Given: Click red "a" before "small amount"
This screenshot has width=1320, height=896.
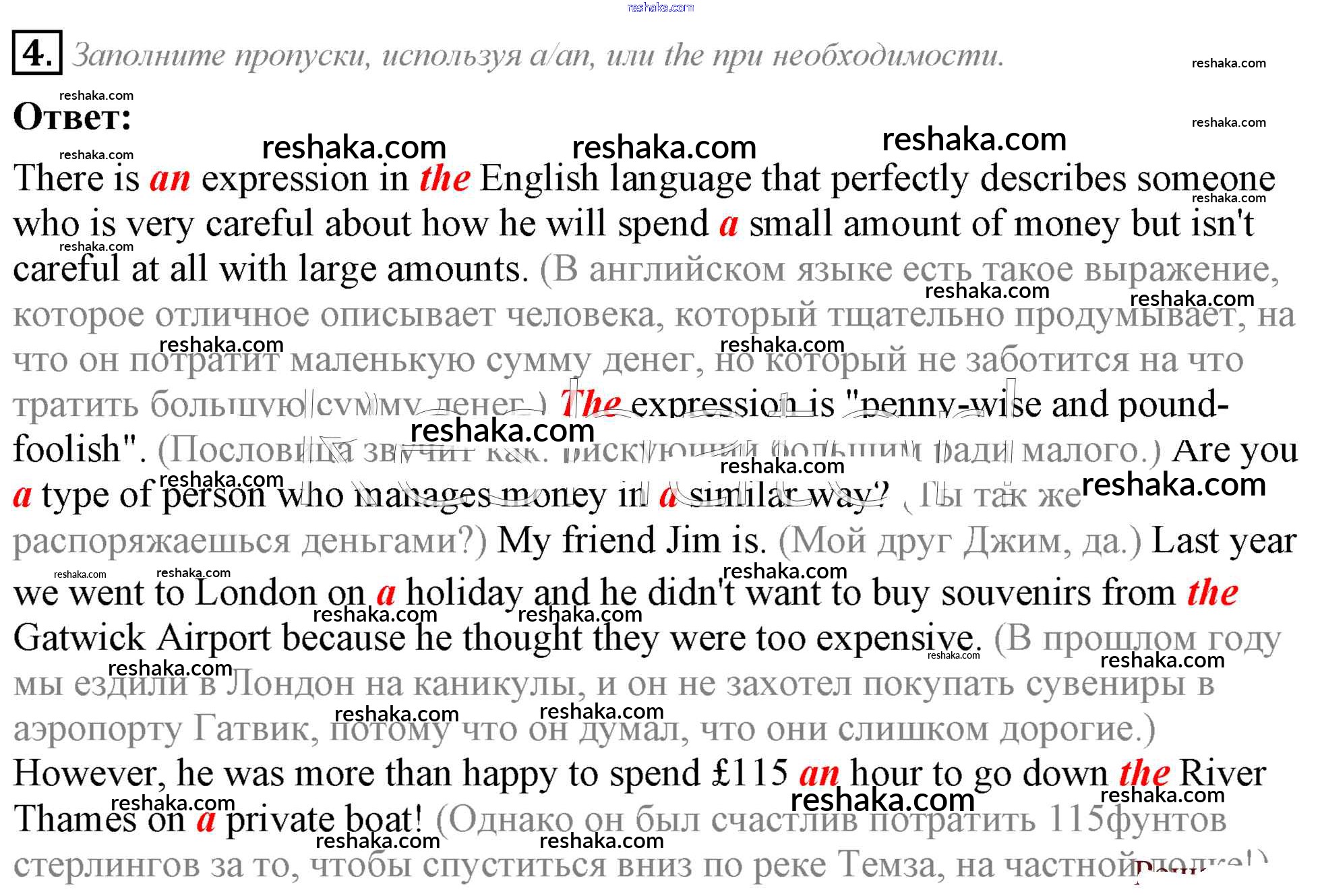Looking at the screenshot, I should coord(728,225).
